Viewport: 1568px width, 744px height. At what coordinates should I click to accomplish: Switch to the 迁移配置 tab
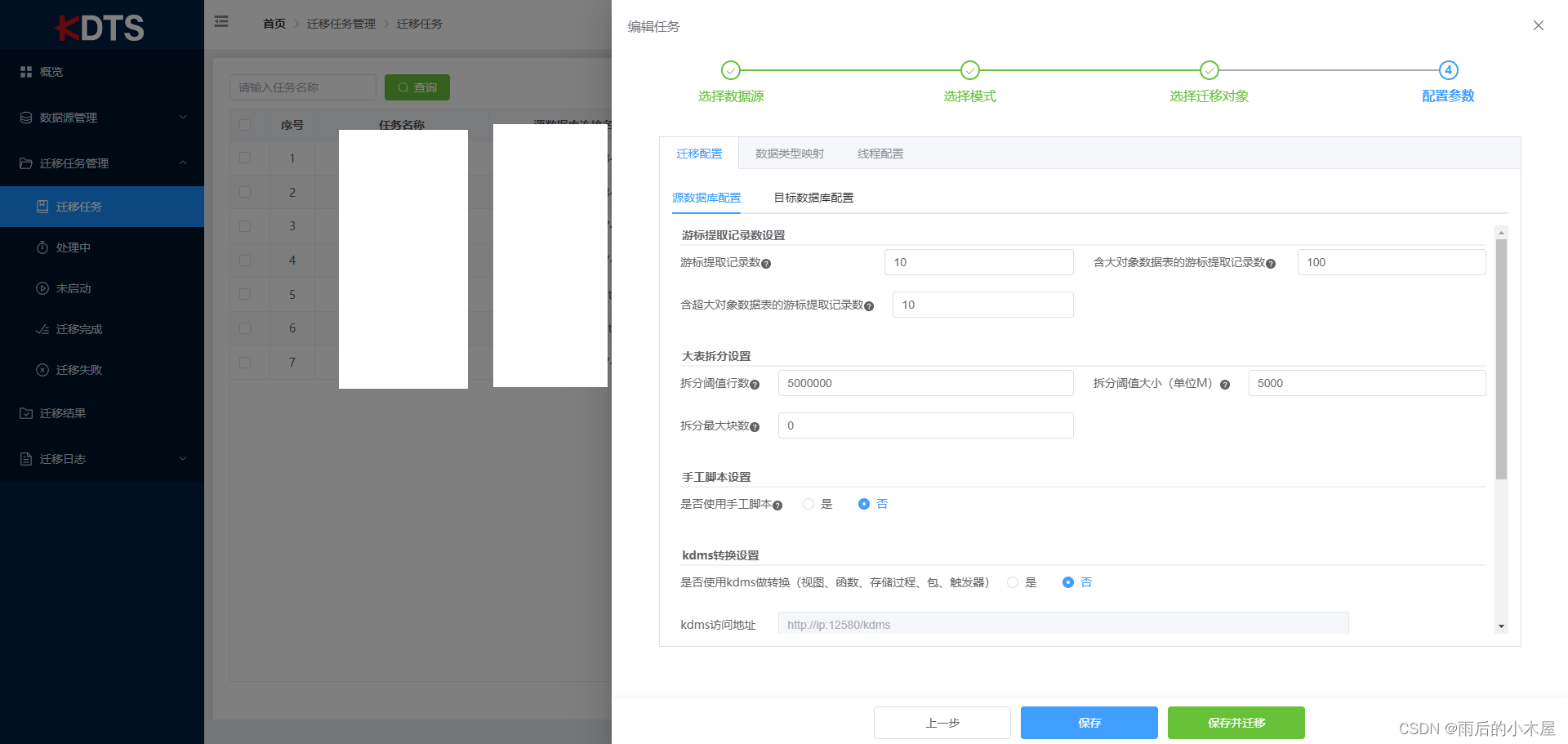[699, 154]
